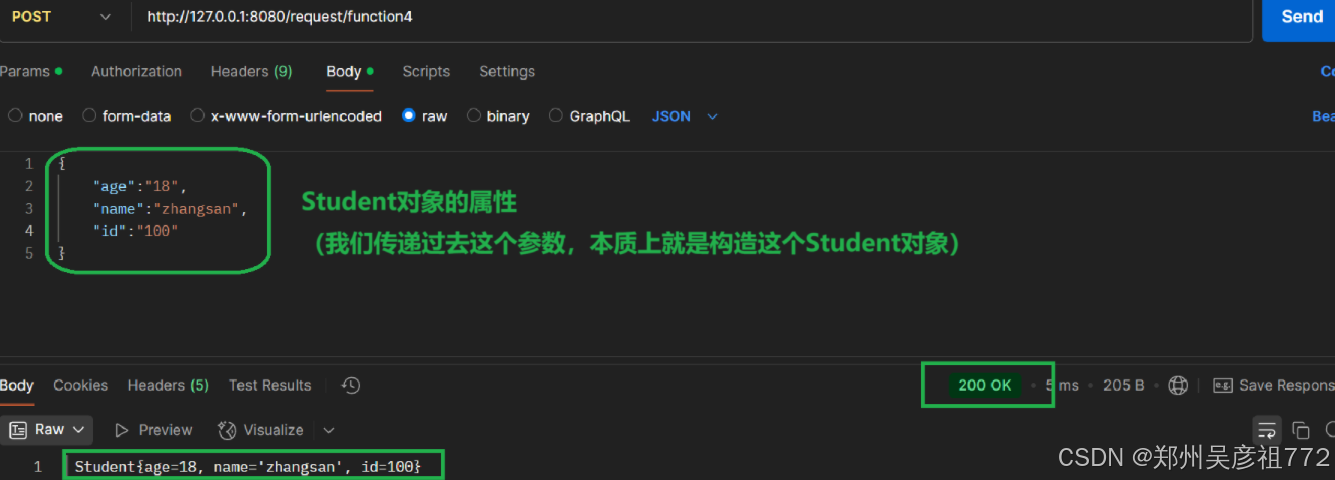Switch to the Params tab
The image size is (1335, 480).
click(x=30, y=72)
